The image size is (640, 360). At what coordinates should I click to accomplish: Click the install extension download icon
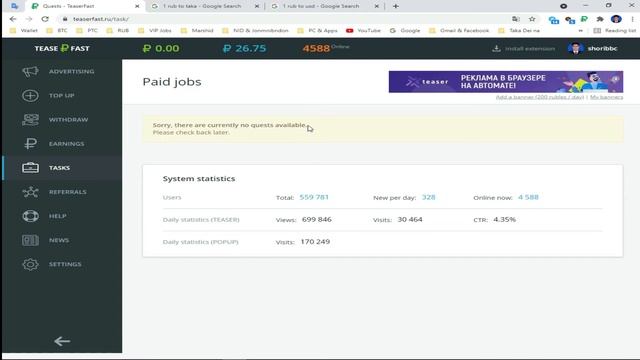(496, 48)
